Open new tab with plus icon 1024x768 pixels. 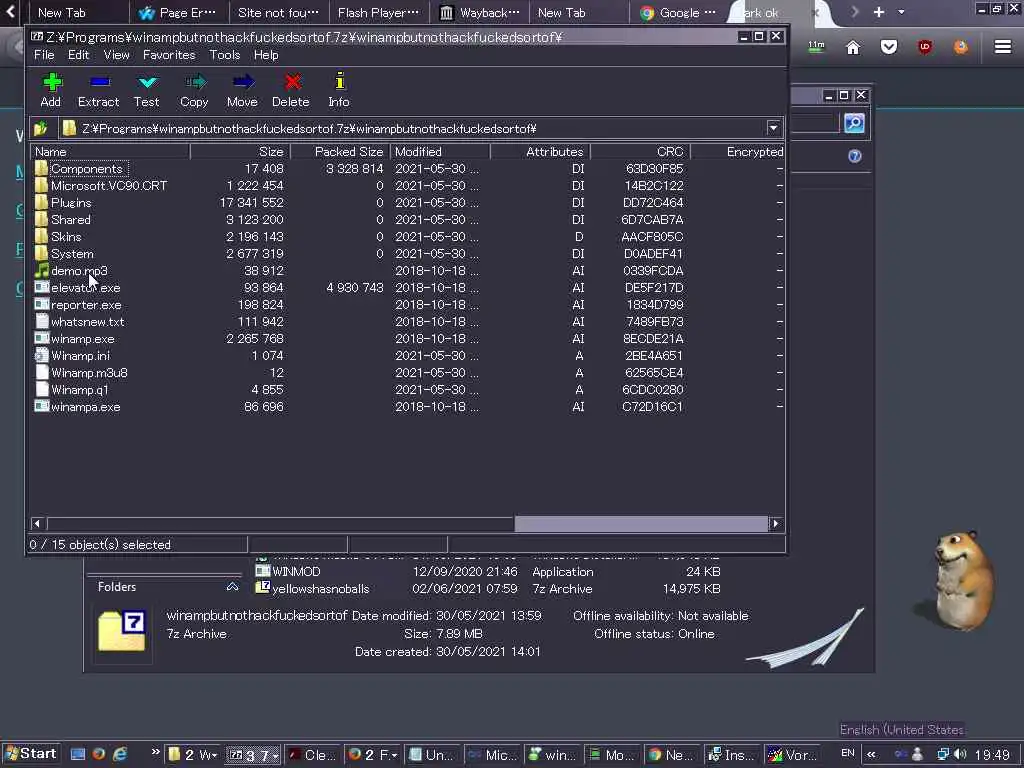point(879,12)
